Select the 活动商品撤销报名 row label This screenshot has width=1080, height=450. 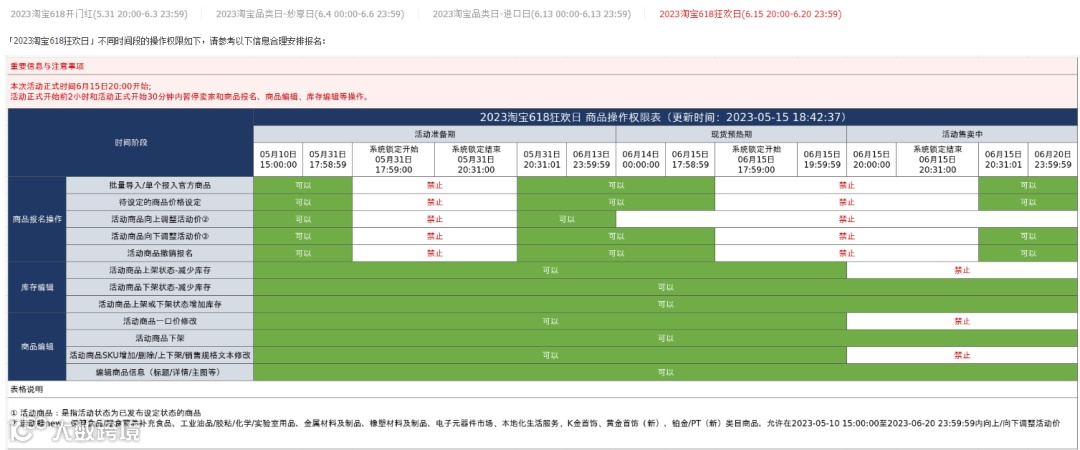pos(160,254)
